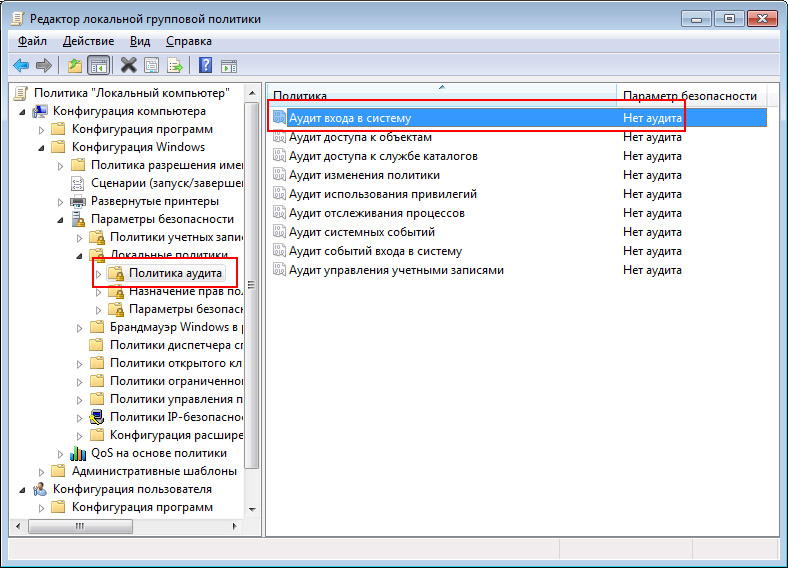This screenshot has width=788, height=568.
Task: Click the Forward arrow toolbar icon
Action: click(44, 65)
